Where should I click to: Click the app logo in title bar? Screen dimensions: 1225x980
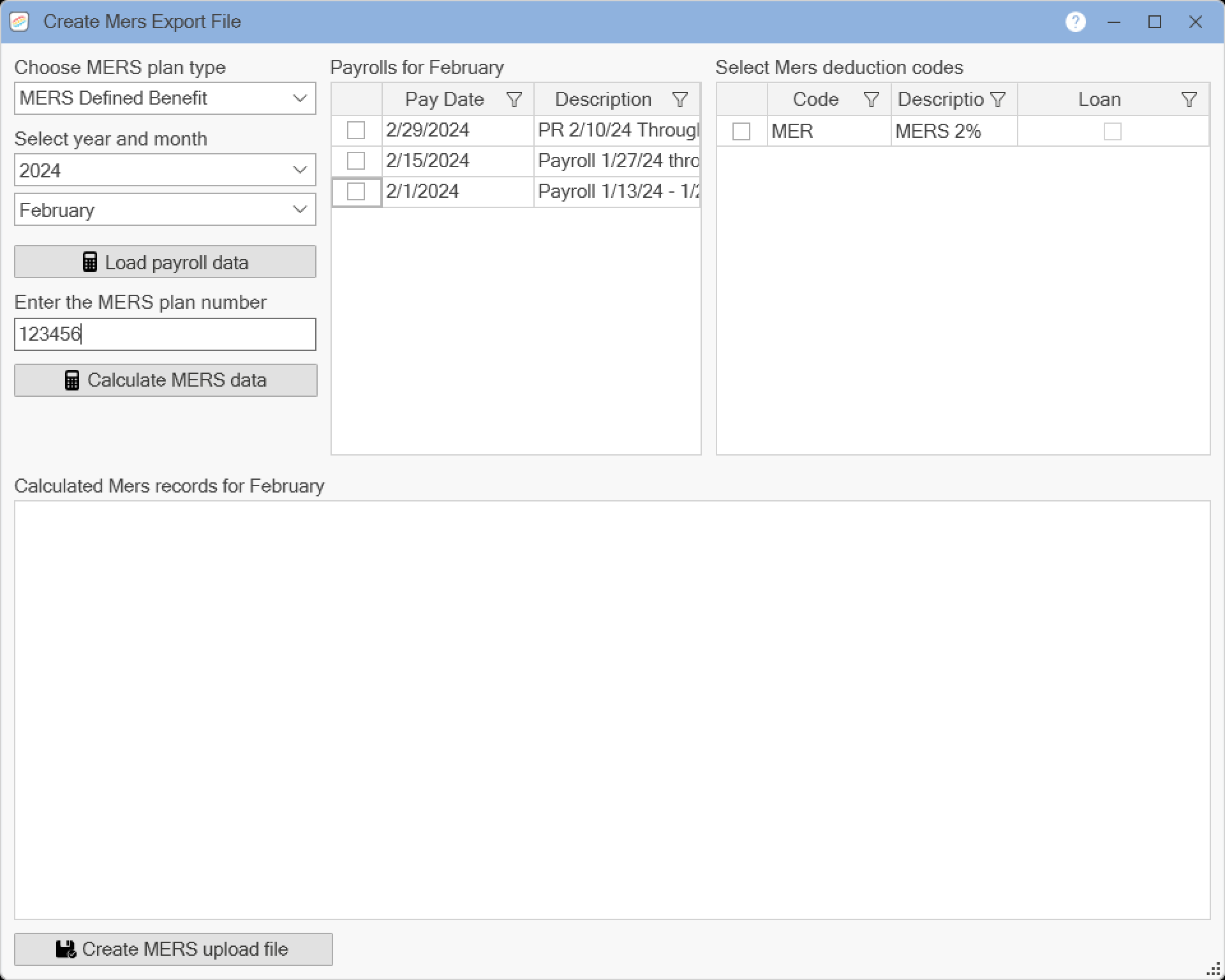[20, 22]
